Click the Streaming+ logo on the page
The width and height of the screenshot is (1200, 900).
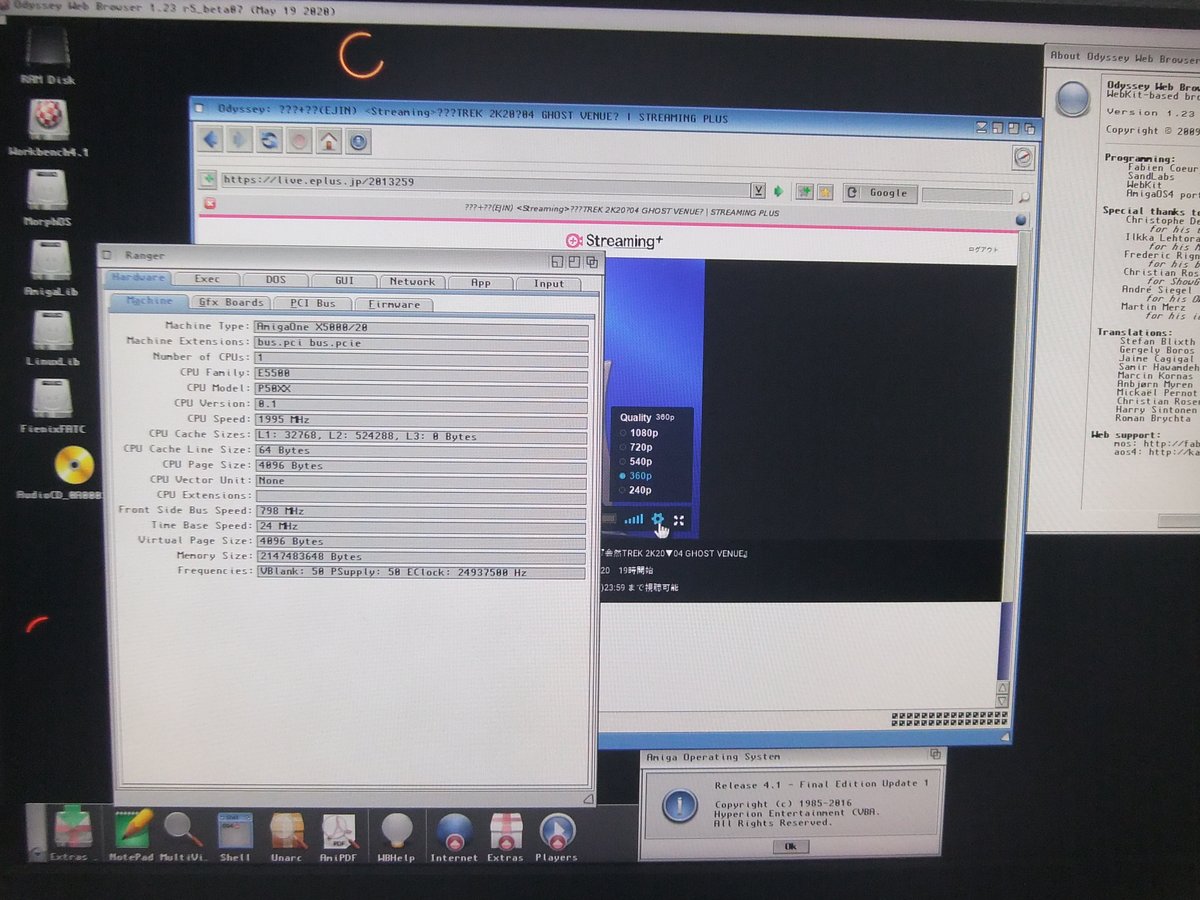pos(614,240)
